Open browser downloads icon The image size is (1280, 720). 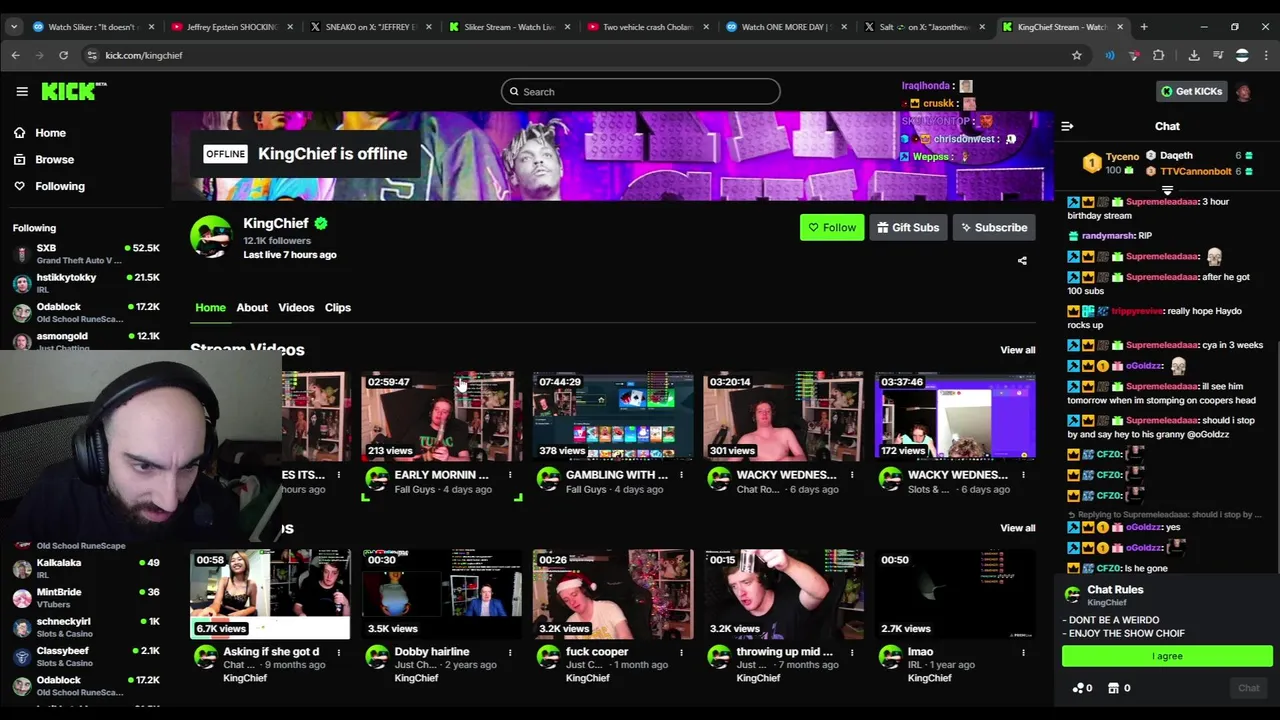1194,56
